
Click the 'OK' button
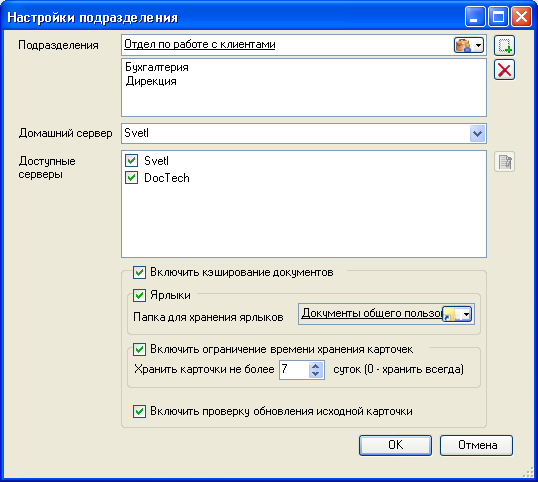(395, 445)
